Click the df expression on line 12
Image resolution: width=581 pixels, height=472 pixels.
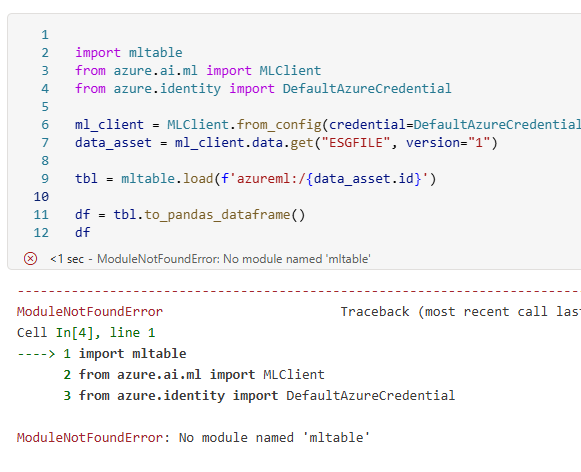[x=82, y=233]
